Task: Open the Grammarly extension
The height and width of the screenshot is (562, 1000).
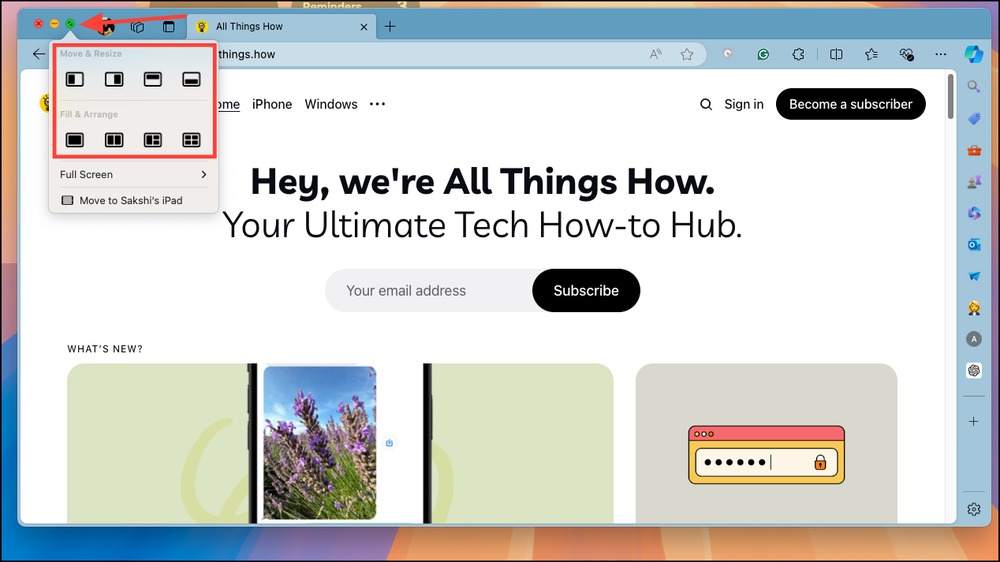Action: [763, 54]
